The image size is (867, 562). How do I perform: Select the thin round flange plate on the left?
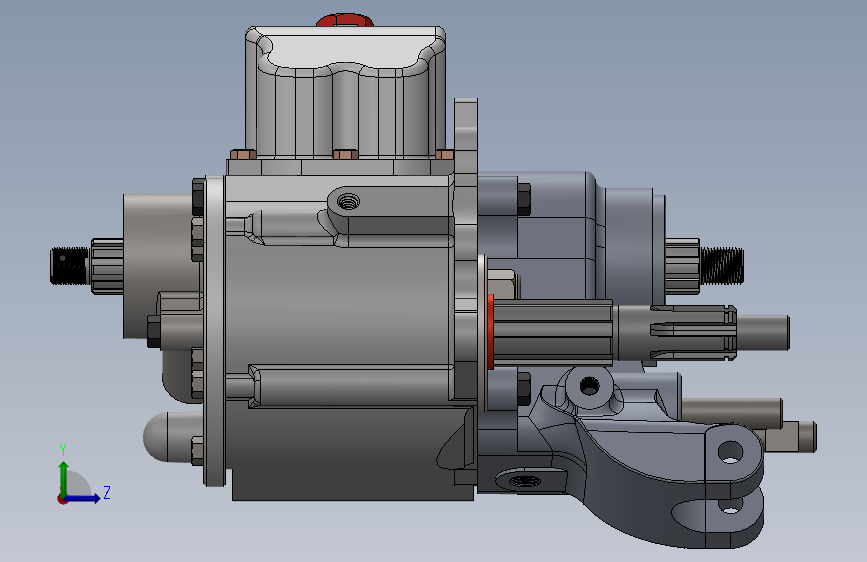point(215,331)
